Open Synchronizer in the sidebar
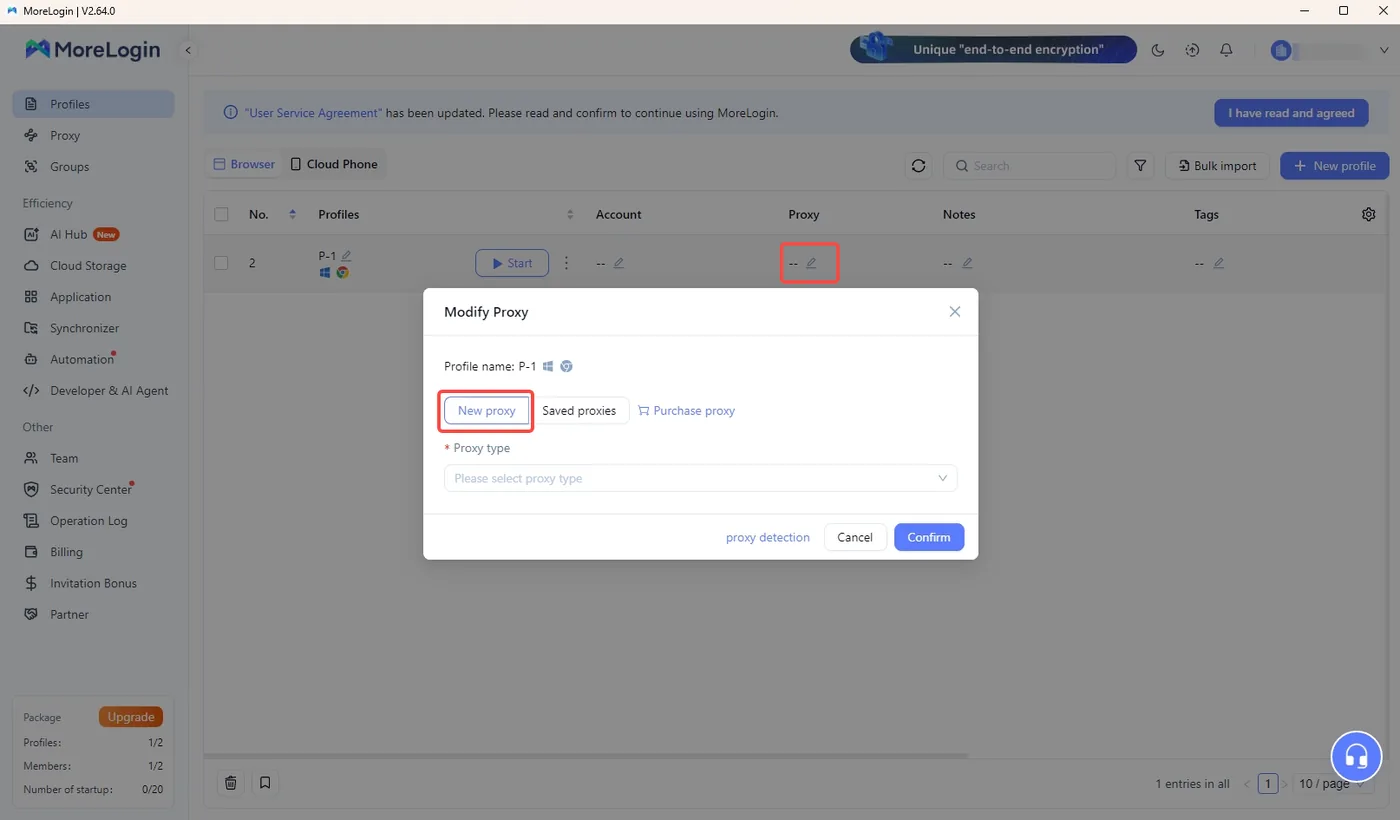Screen dimensions: 1400x820 (93, 328)
